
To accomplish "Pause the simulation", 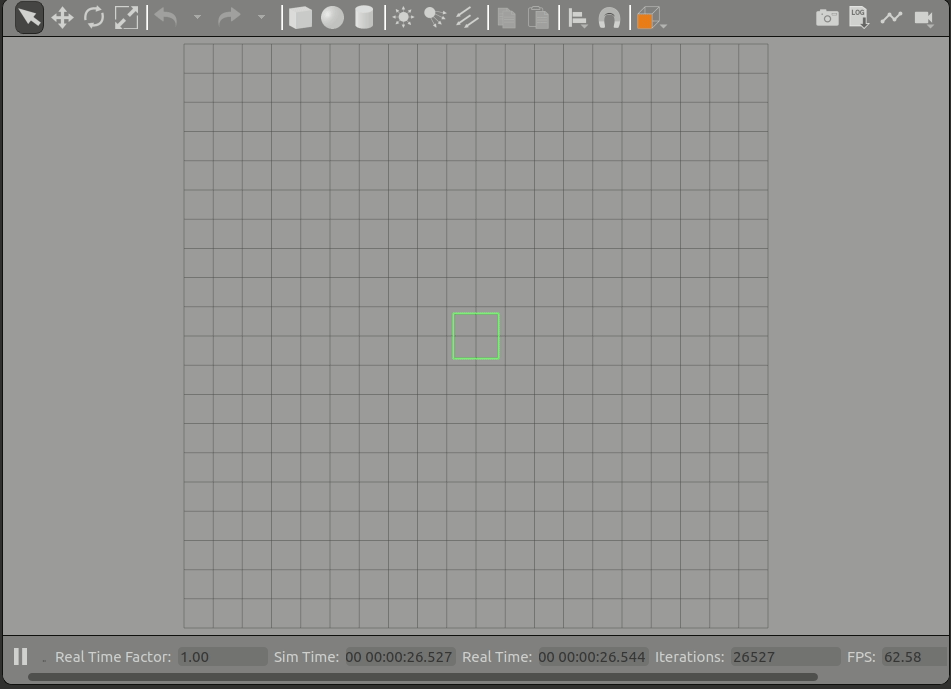I will [21, 657].
